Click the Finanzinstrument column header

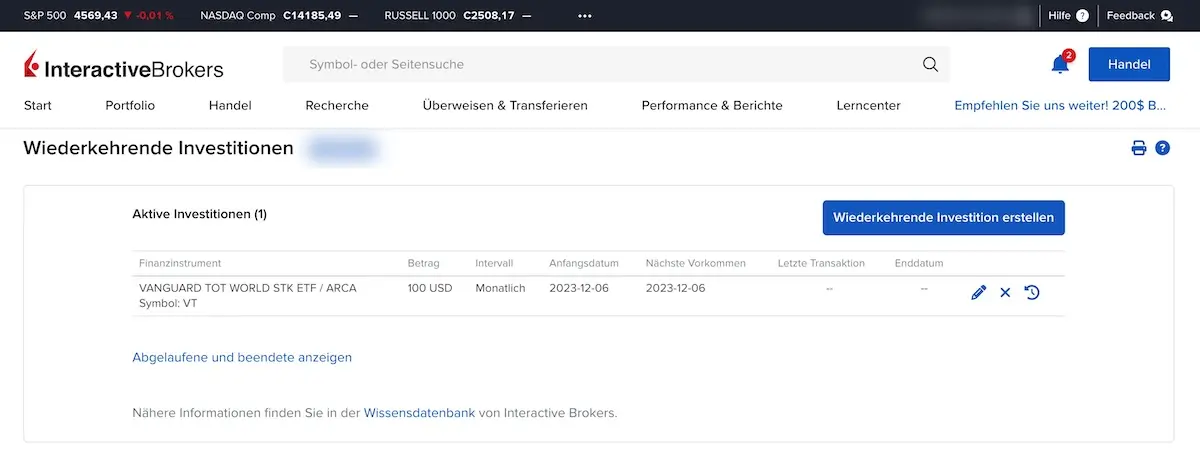click(x=180, y=264)
